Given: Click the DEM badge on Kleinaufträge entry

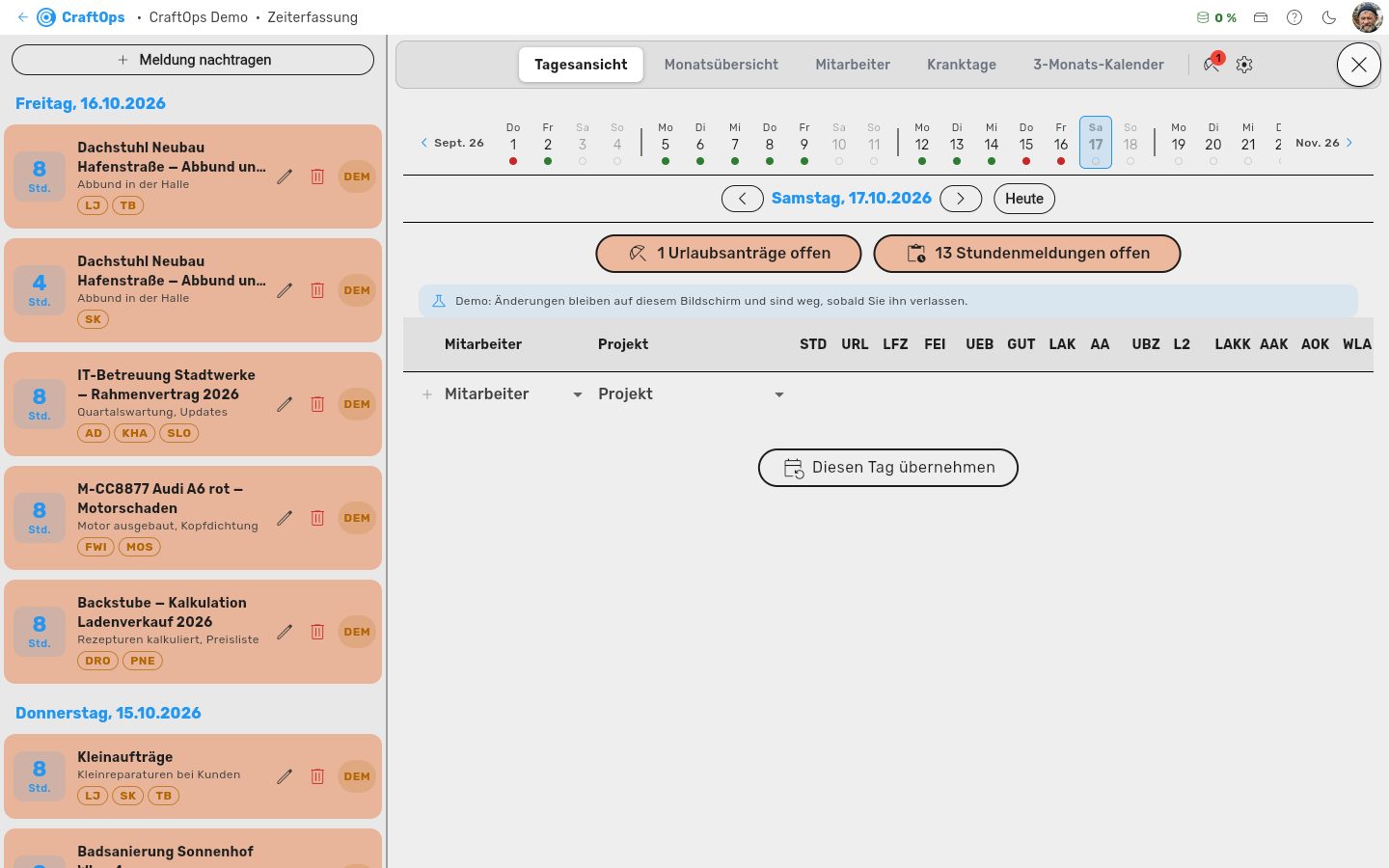Looking at the screenshot, I should pyautogui.click(x=357, y=776).
